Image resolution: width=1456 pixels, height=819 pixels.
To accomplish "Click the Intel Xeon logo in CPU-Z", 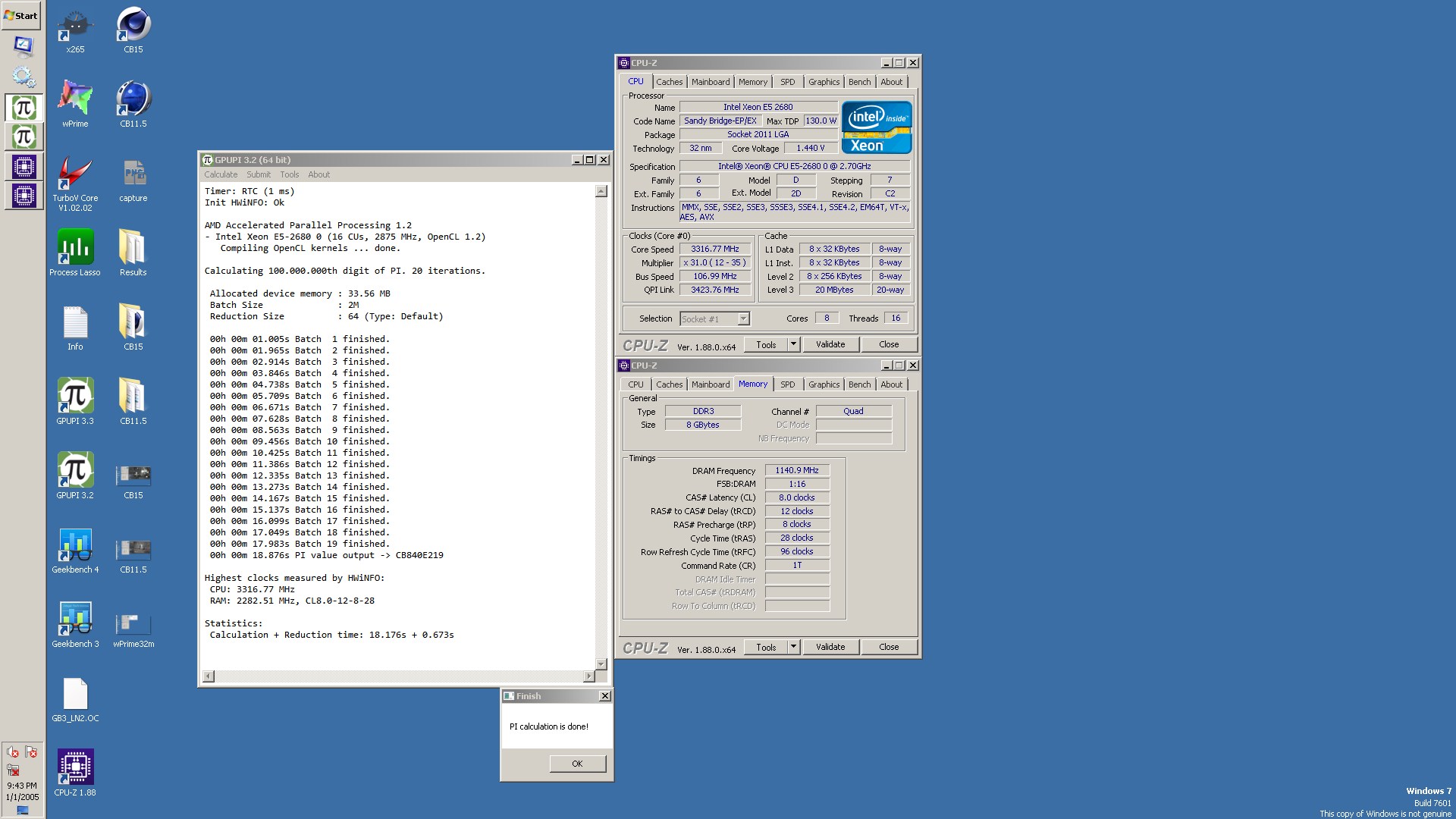I will 877,127.
